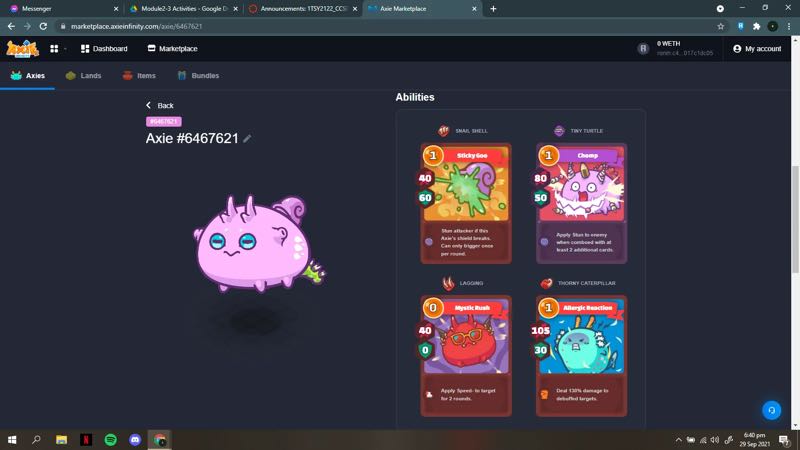Click the Back link

point(160,105)
